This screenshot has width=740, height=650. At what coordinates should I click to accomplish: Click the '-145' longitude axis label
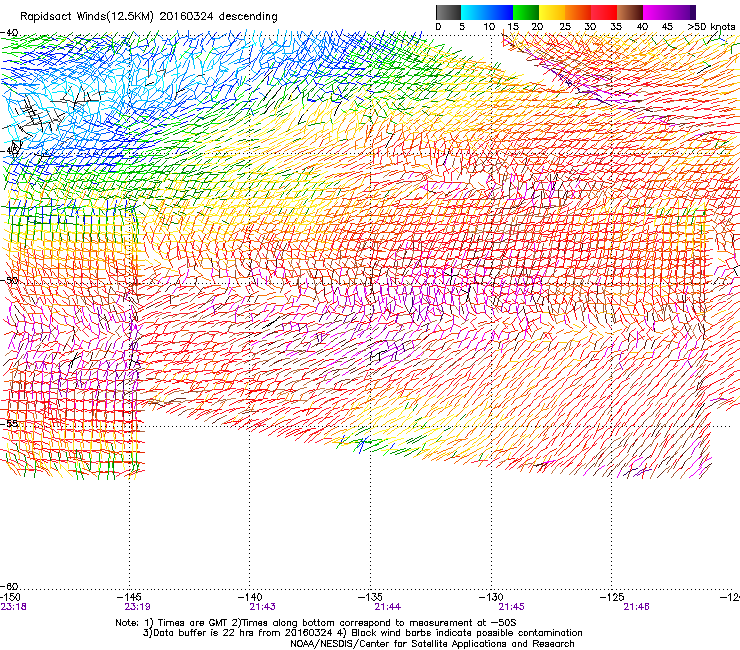(130, 597)
